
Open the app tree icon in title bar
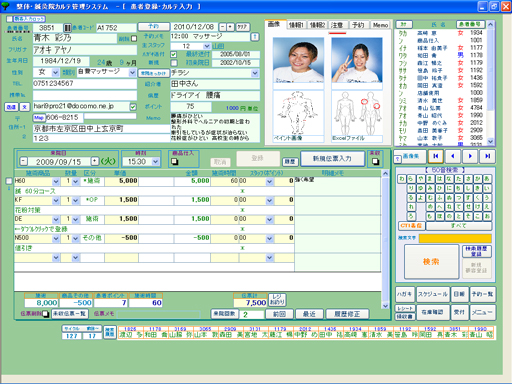tap(5, 6)
